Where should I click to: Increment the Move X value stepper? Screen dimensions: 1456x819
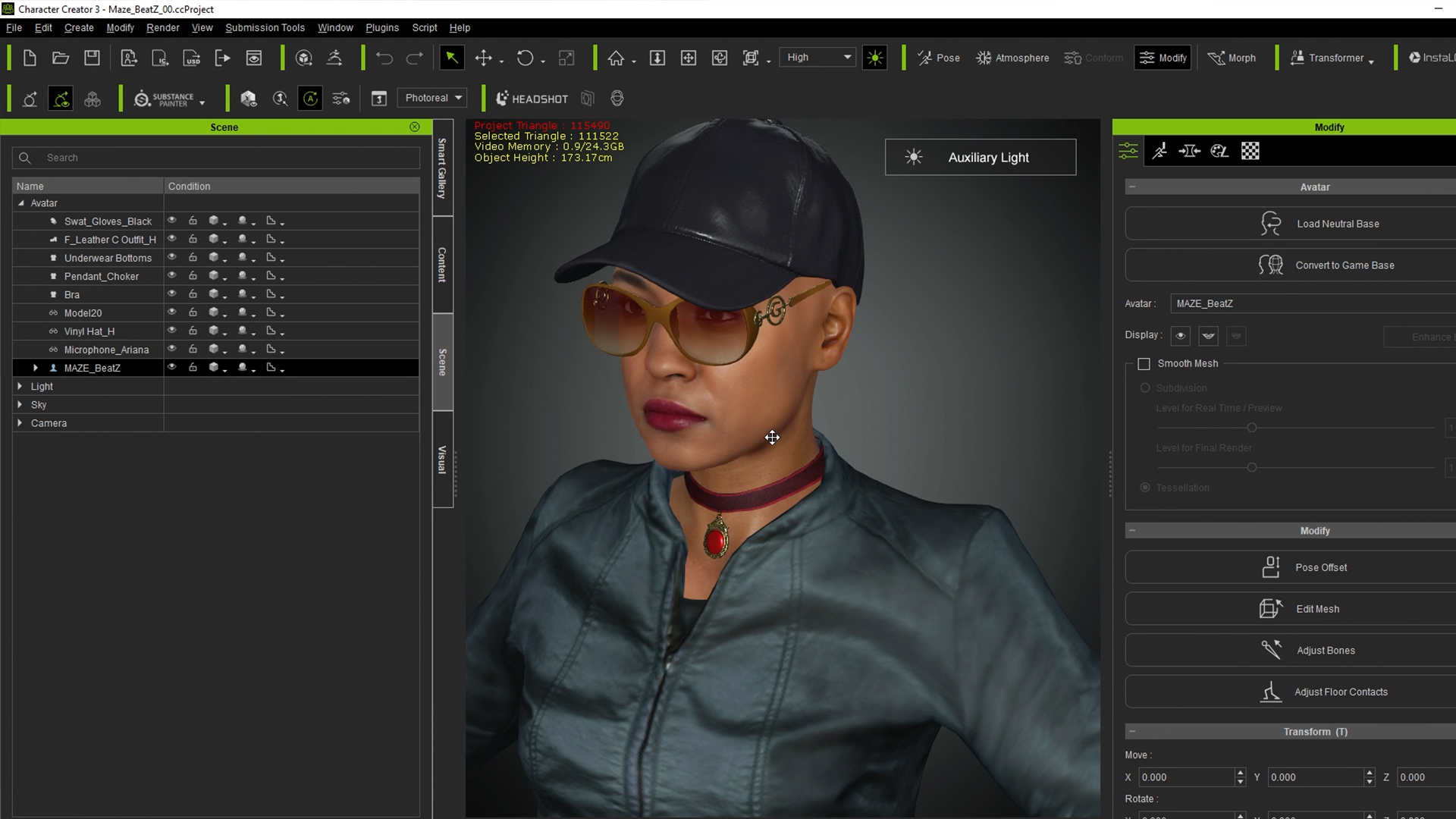1240,773
